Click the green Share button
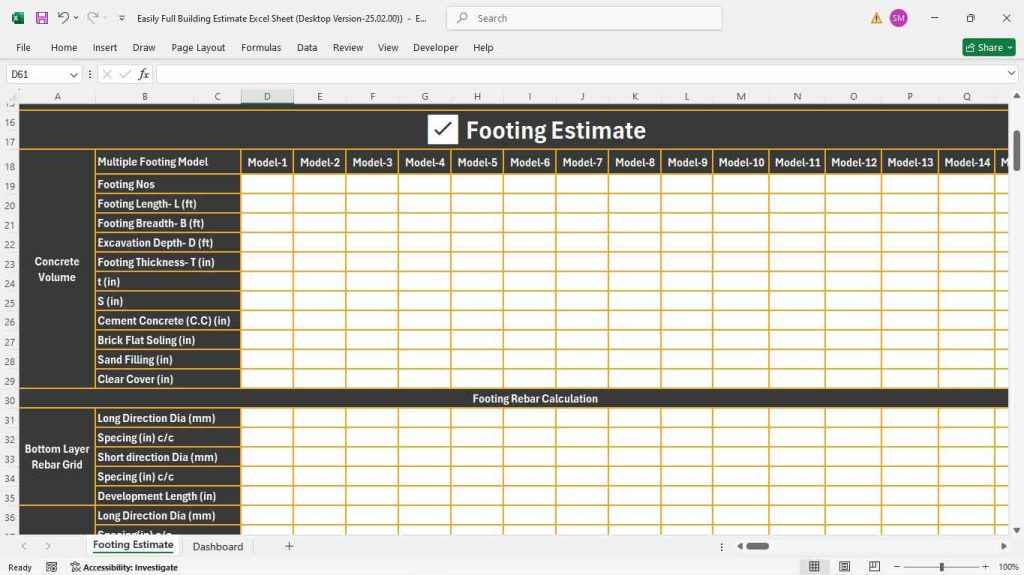The width and height of the screenshot is (1024, 575). (x=989, y=47)
